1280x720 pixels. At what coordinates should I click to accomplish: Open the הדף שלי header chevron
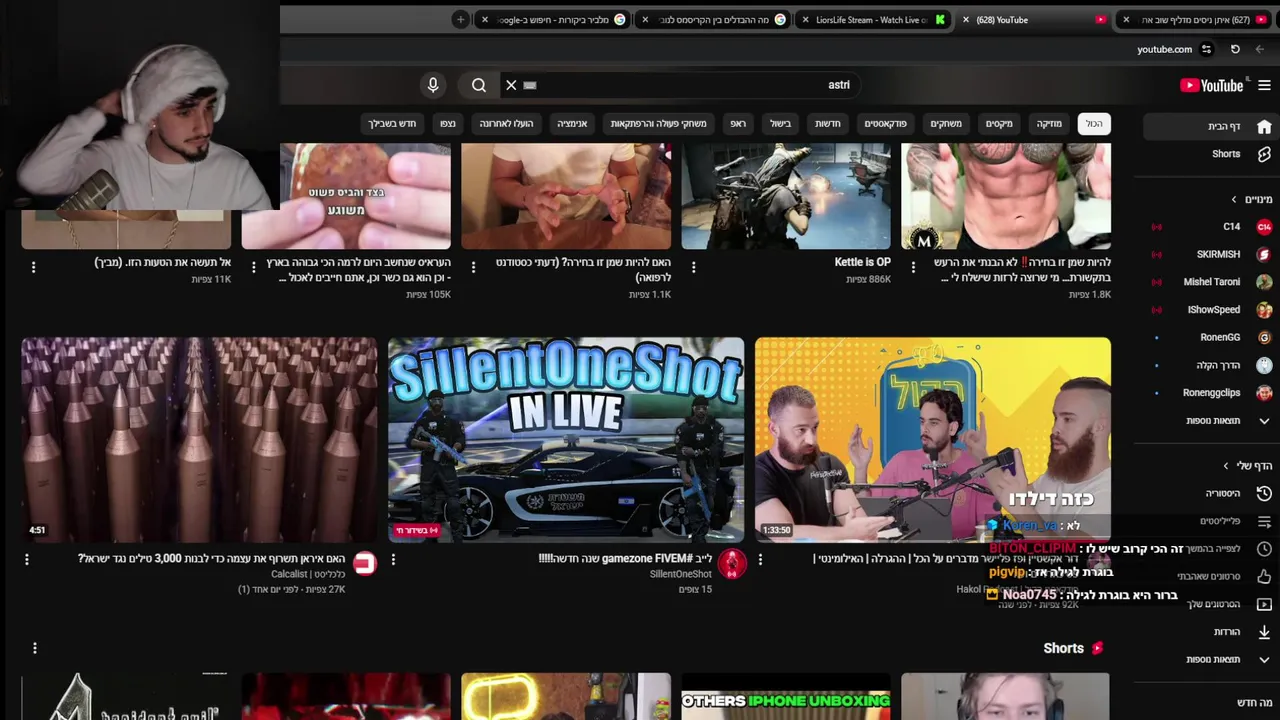pyautogui.click(x=1226, y=466)
